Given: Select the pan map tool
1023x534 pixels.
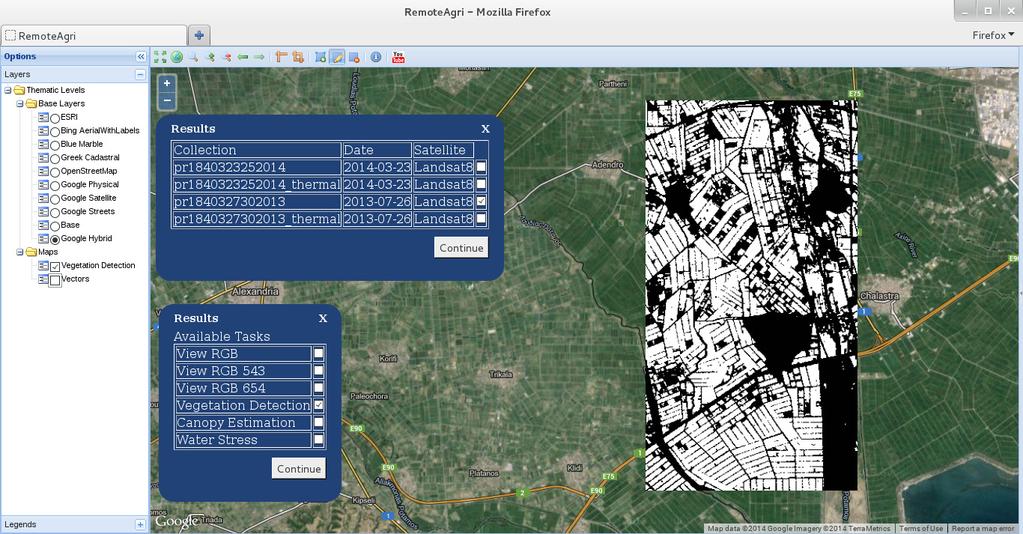Looking at the screenshot, I should pos(194,57).
